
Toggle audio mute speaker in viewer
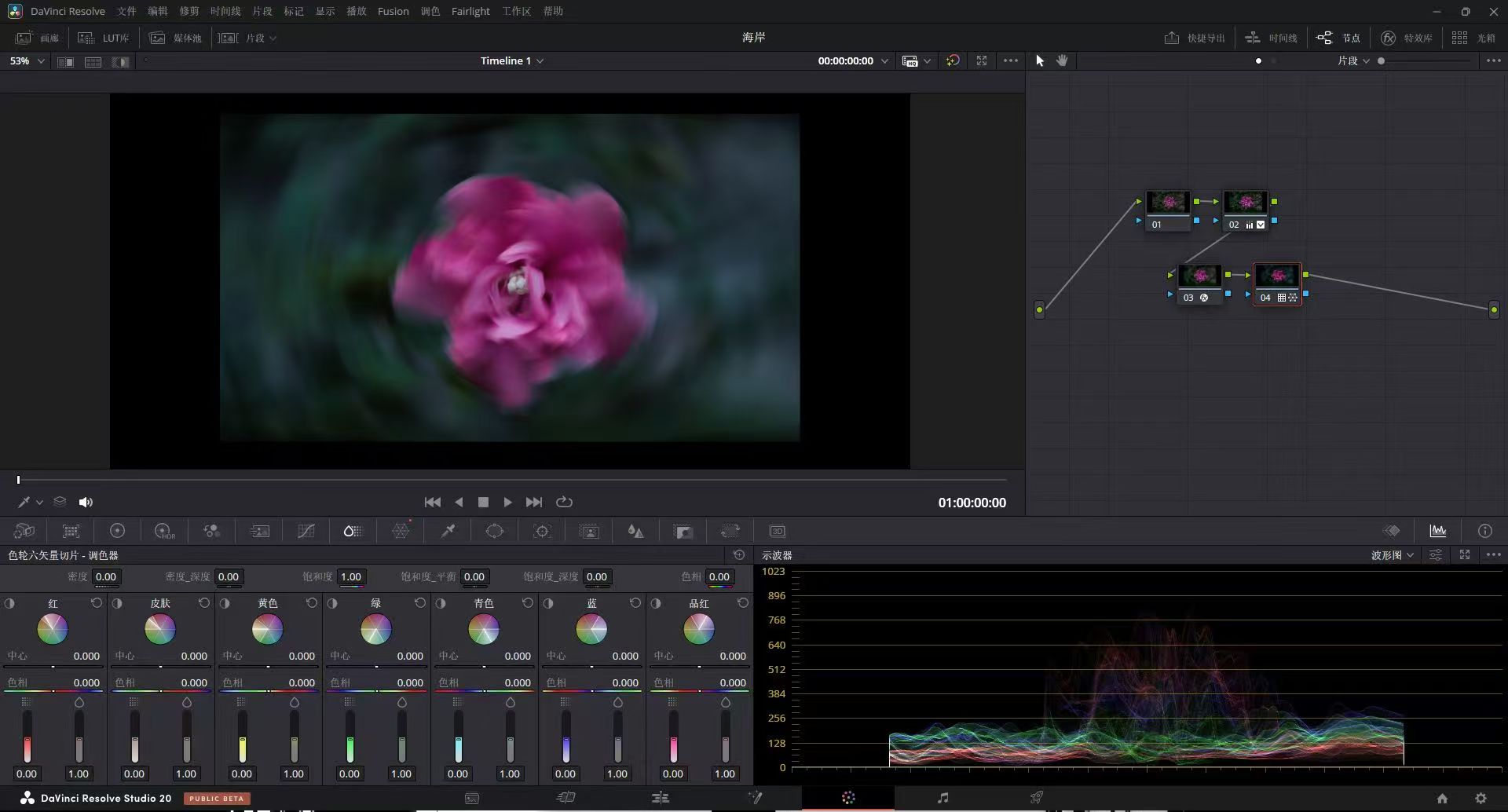(x=86, y=502)
